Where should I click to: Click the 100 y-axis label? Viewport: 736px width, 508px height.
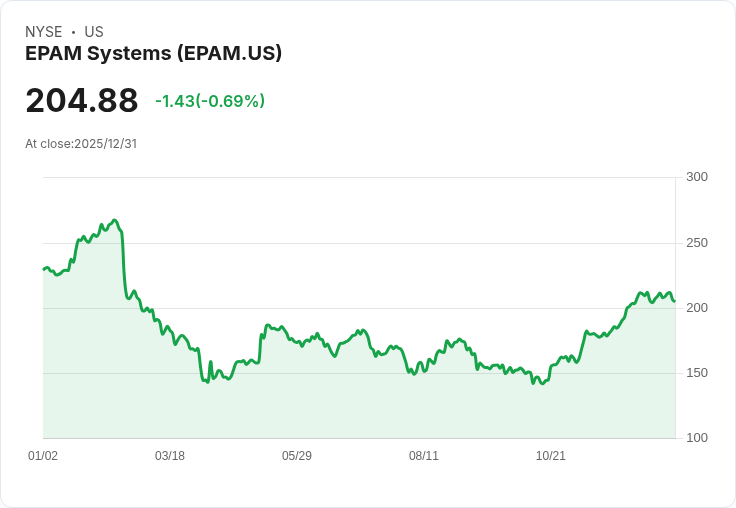697,438
